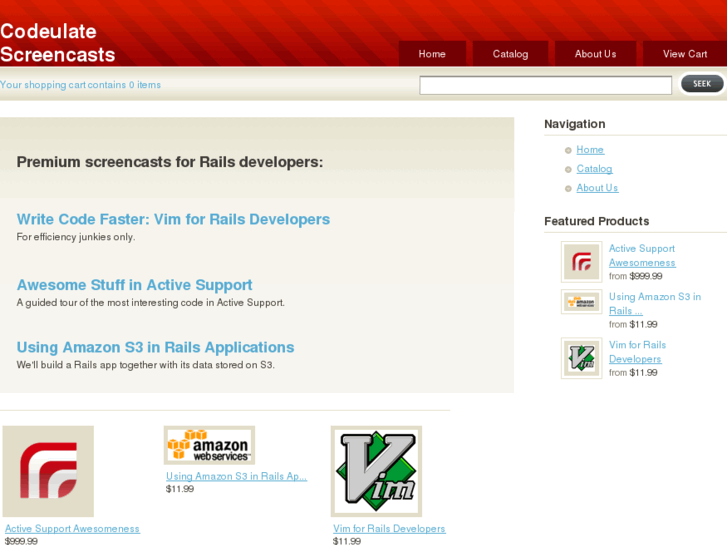727x545 pixels.
Task: Open the View Cart header tab
Action: pos(685,54)
